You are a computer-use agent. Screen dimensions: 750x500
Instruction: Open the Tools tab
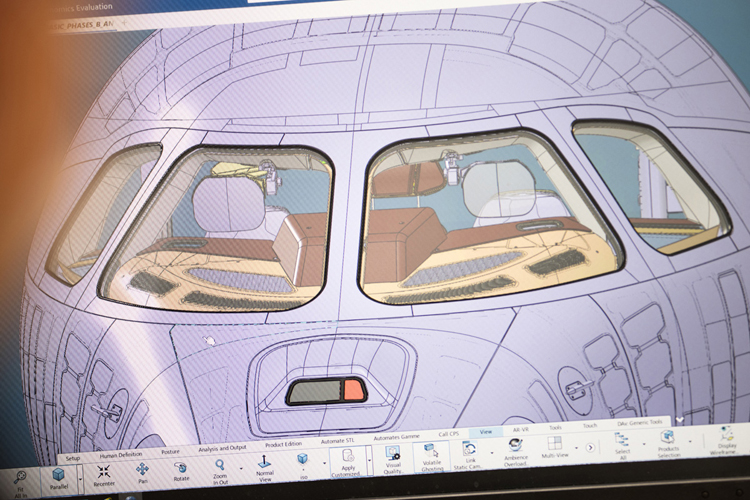[x=555, y=428]
